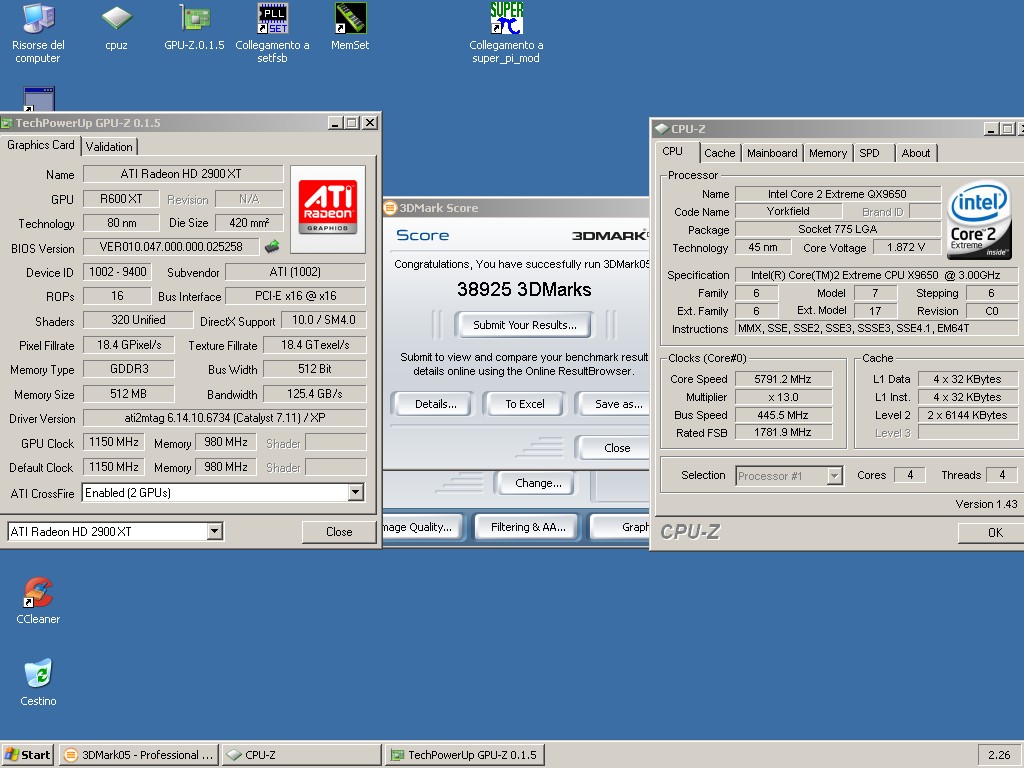Click the 3DMark Score title bar icon

[x=391, y=208]
